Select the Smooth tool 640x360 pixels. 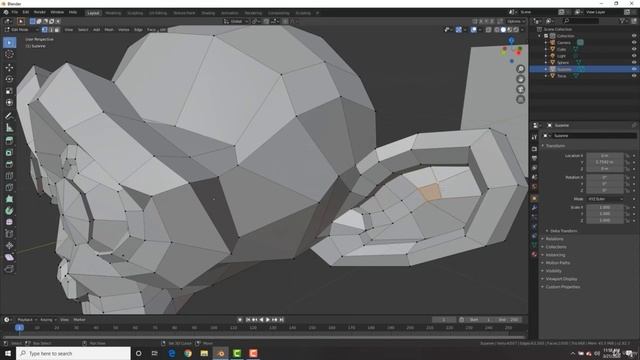(x=9, y=222)
